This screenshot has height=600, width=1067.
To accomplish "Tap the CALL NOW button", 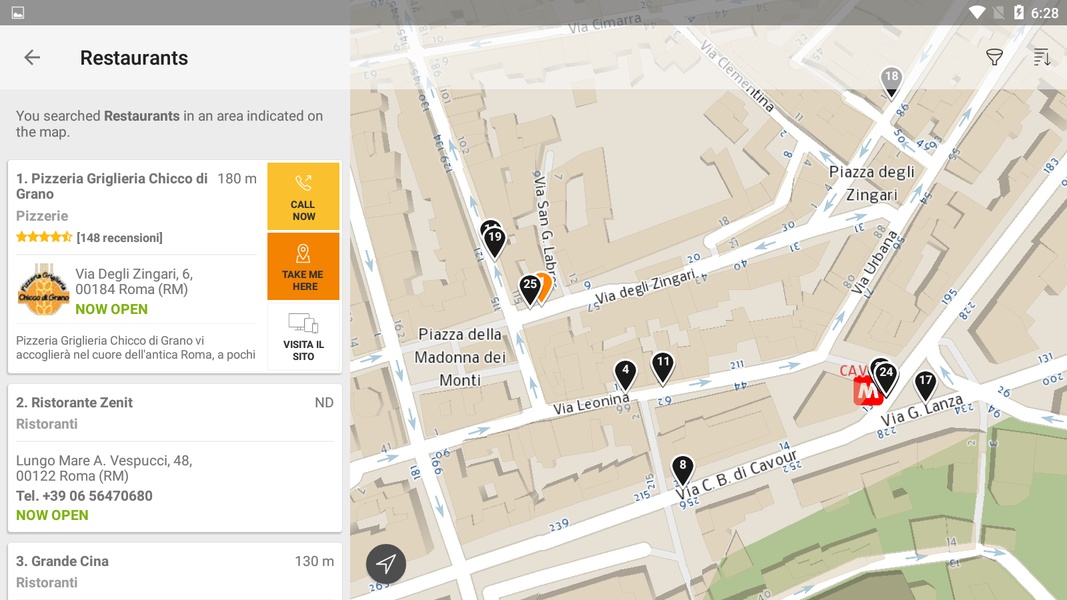I will click(303, 197).
